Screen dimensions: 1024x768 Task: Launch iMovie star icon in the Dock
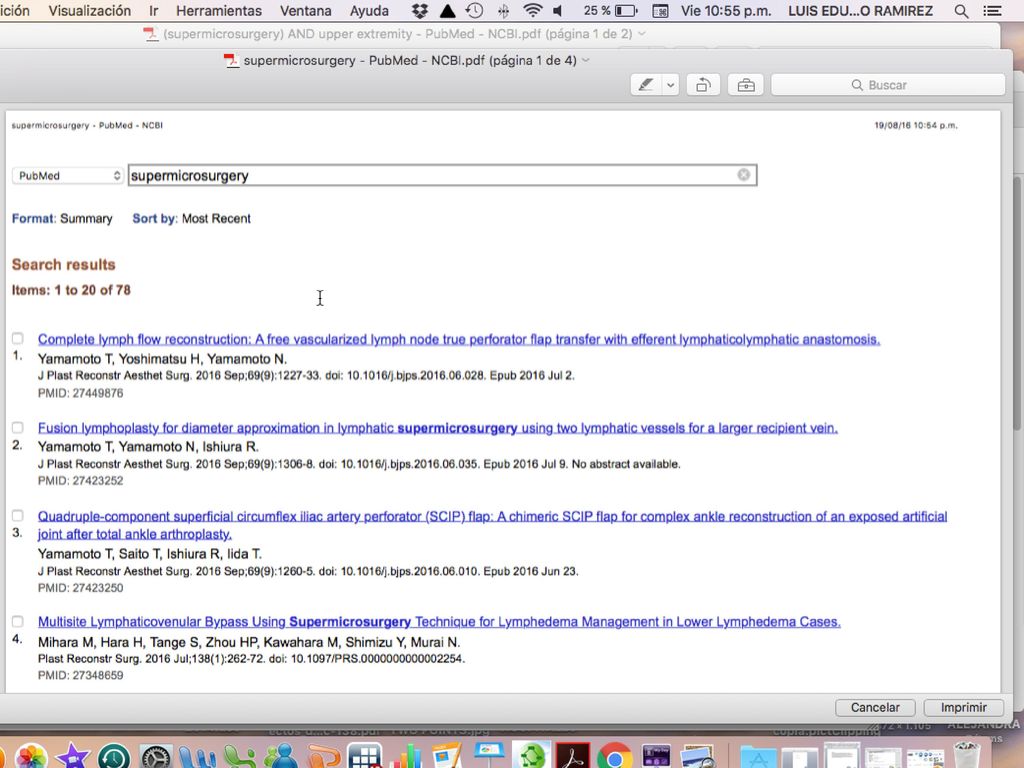tap(72, 756)
